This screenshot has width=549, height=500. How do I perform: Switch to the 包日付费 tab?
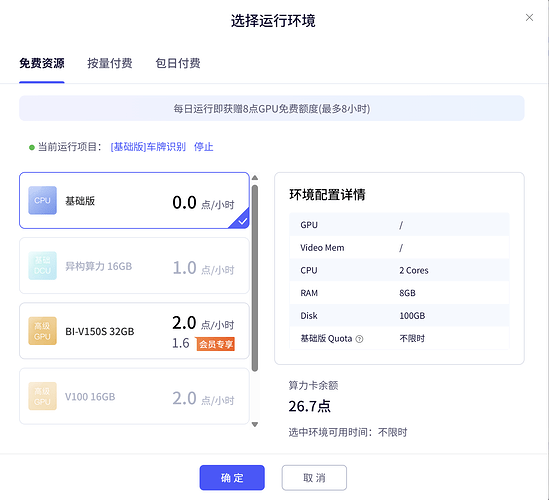178,63
